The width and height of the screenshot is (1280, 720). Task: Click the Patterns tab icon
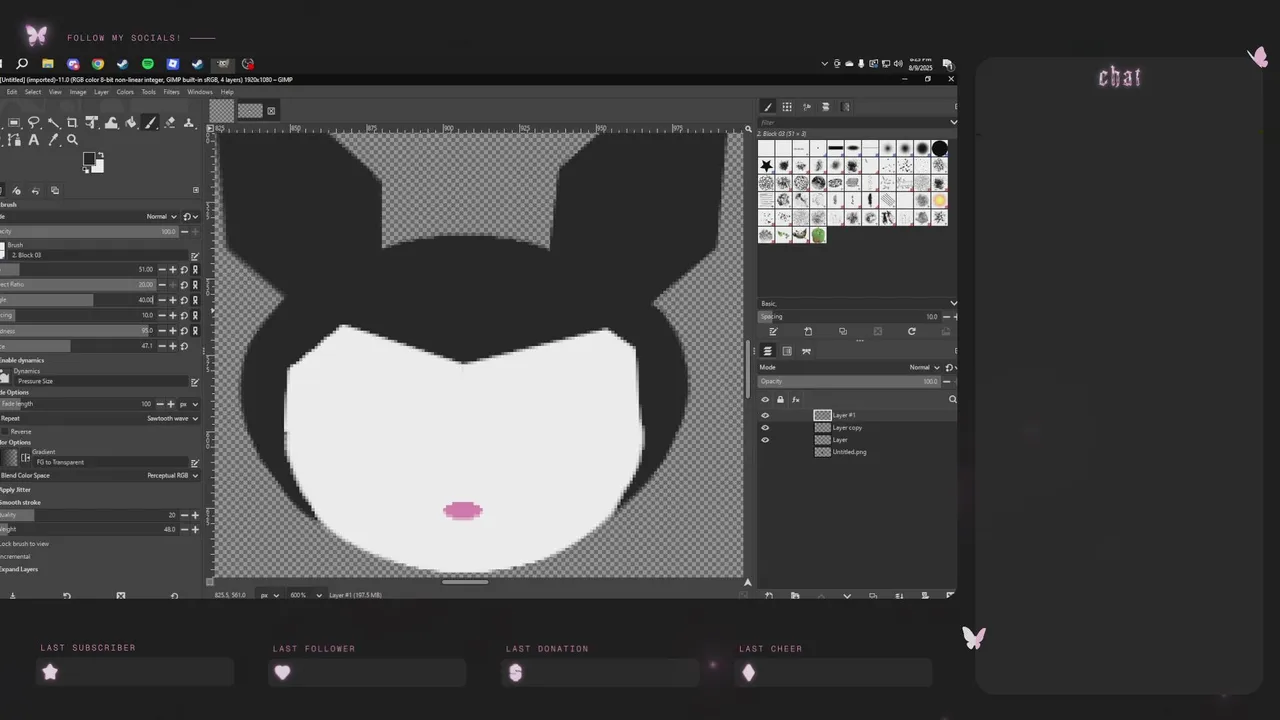tap(787, 107)
